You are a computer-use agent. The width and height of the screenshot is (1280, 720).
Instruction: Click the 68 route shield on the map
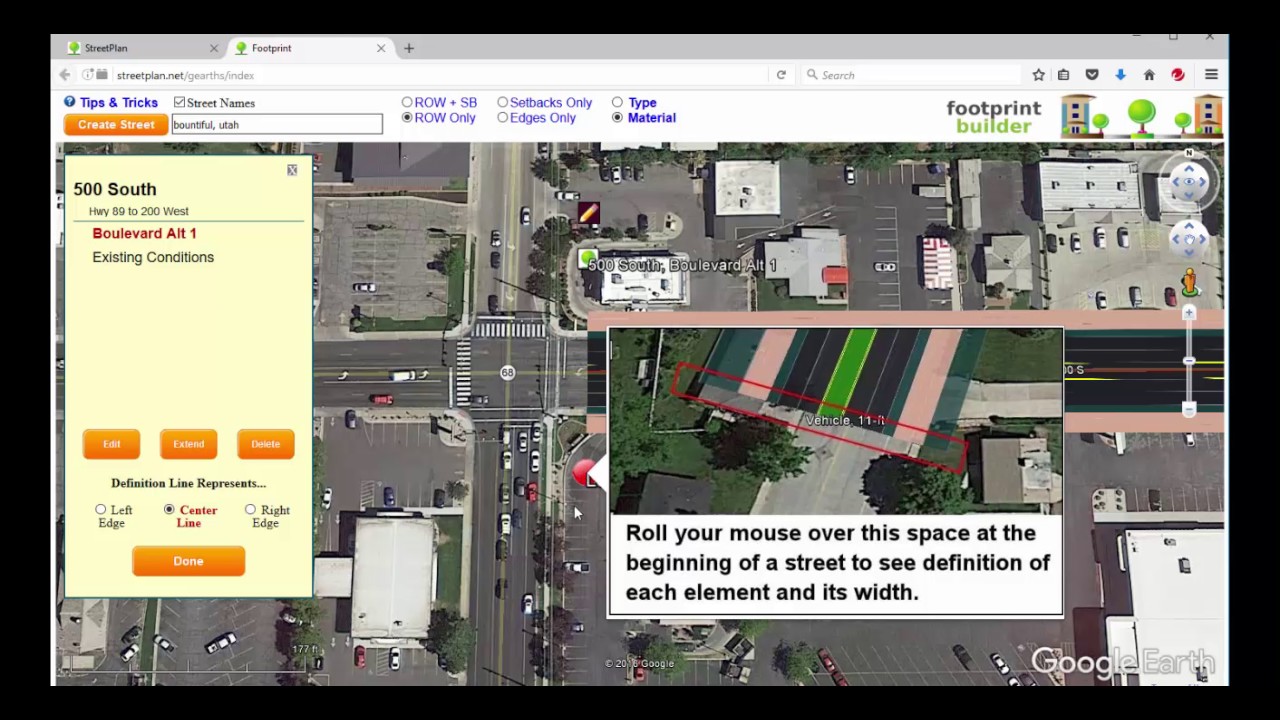click(508, 373)
